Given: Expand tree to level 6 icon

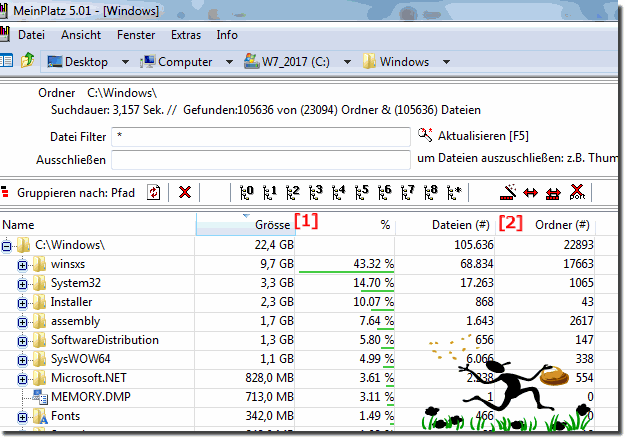Looking at the screenshot, I should pyautogui.click(x=384, y=192).
